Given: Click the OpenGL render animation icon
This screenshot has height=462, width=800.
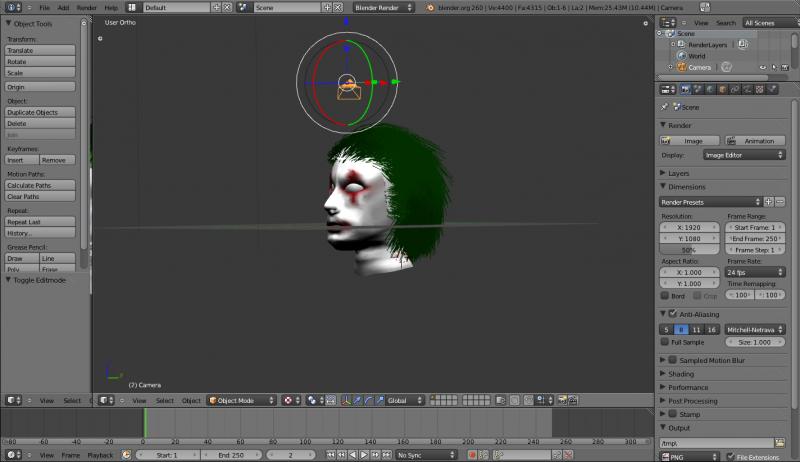Looking at the screenshot, I should click(x=573, y=400).
